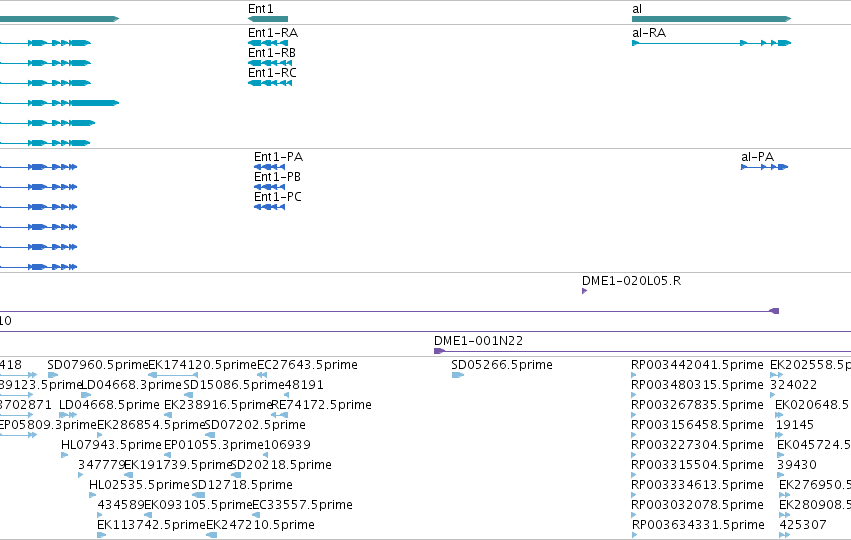Click the SD05266.5prime label
This screenshot has height=540, width=851.
tap(502, 365)
